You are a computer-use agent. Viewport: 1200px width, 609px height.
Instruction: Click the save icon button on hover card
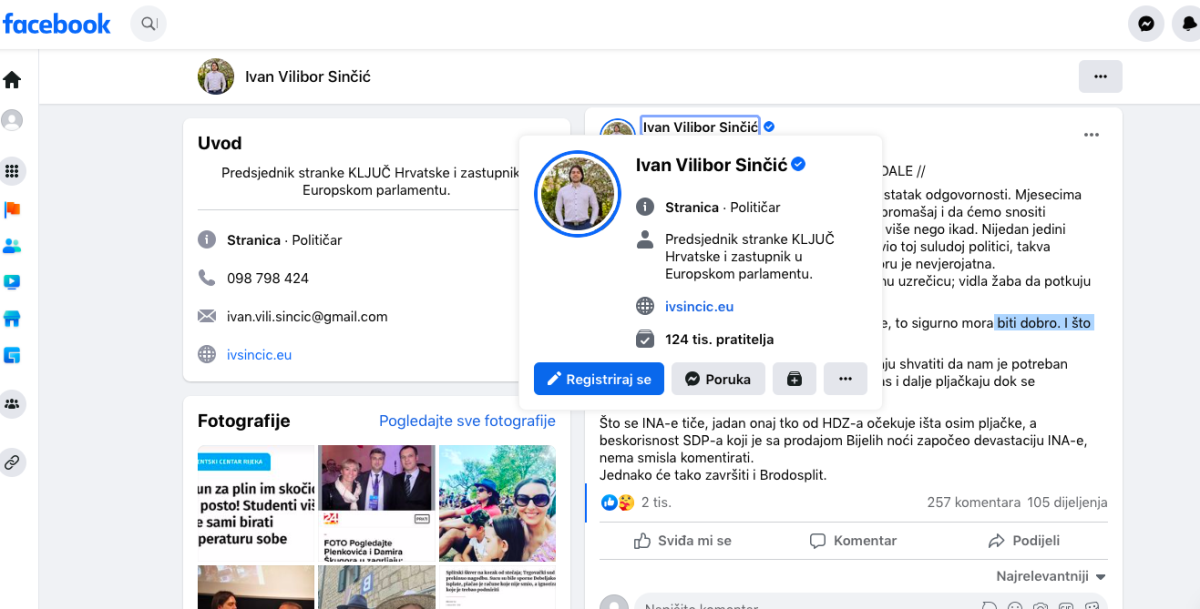click(x=794, y=379)
